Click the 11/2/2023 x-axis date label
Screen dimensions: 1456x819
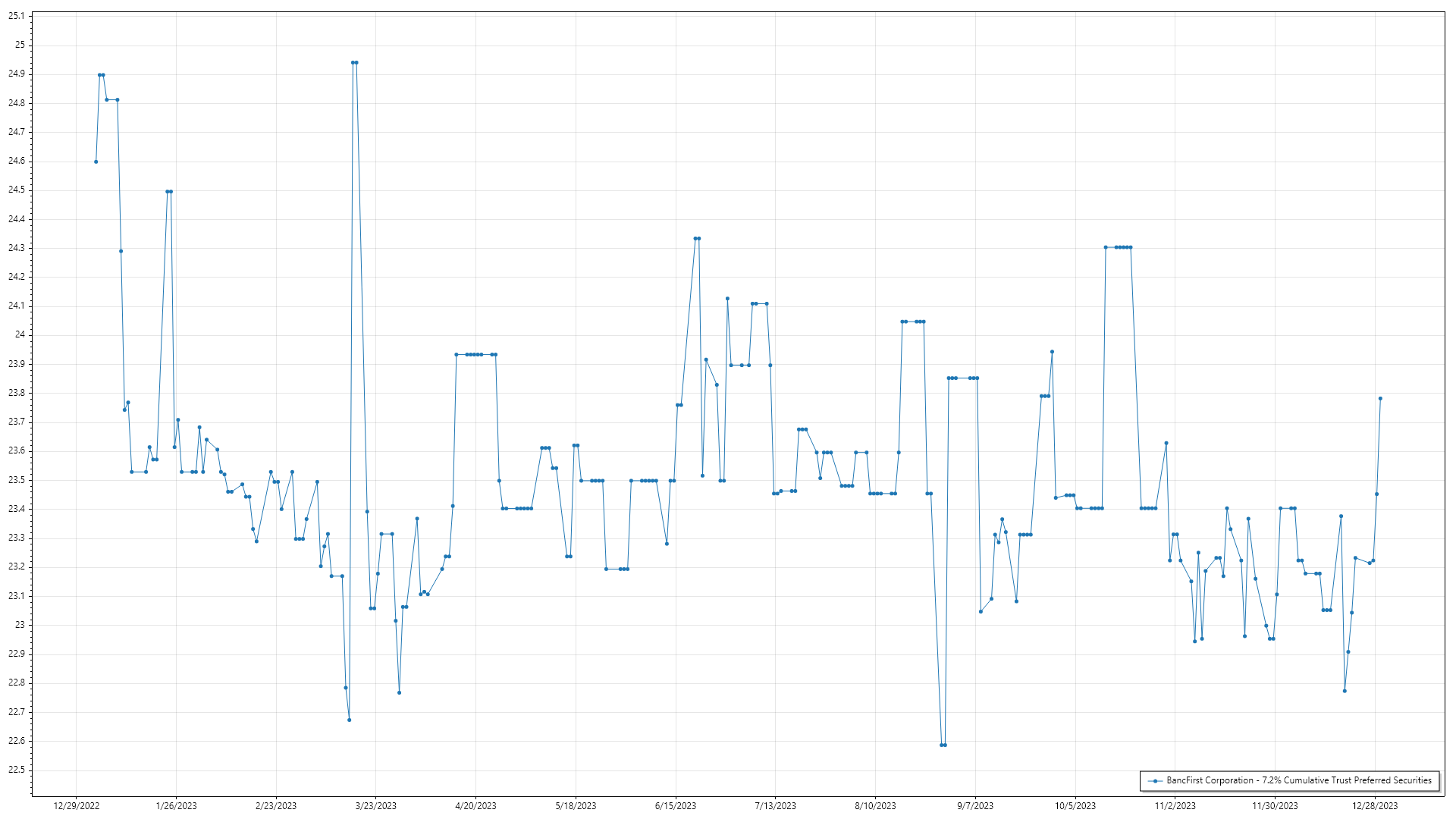click(1175, 806)
